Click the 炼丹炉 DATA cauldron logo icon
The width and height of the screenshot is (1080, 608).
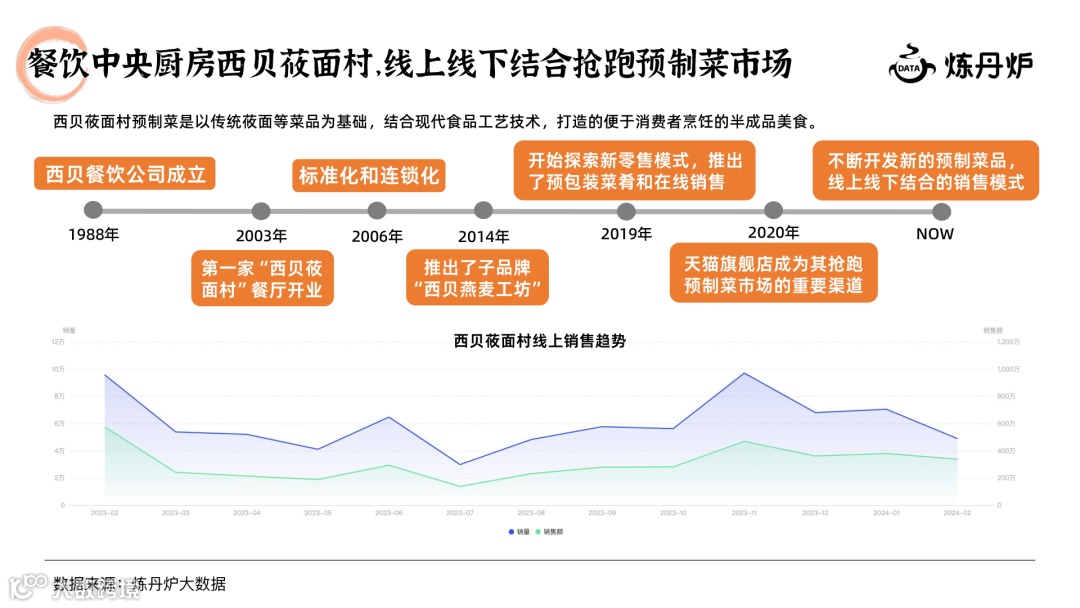tap(912, 64)
